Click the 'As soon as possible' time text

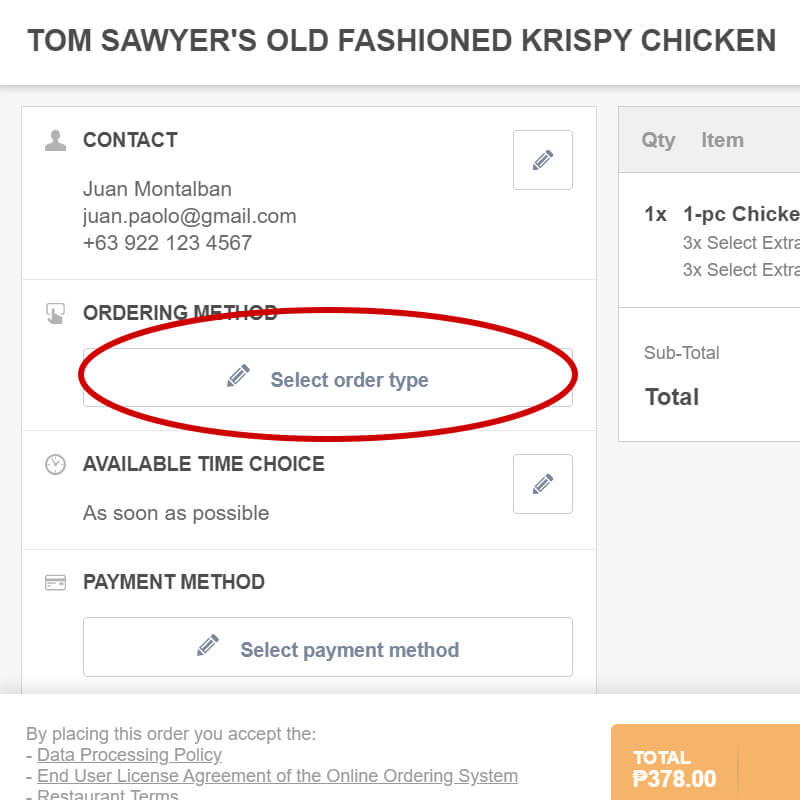click(176, 513)
